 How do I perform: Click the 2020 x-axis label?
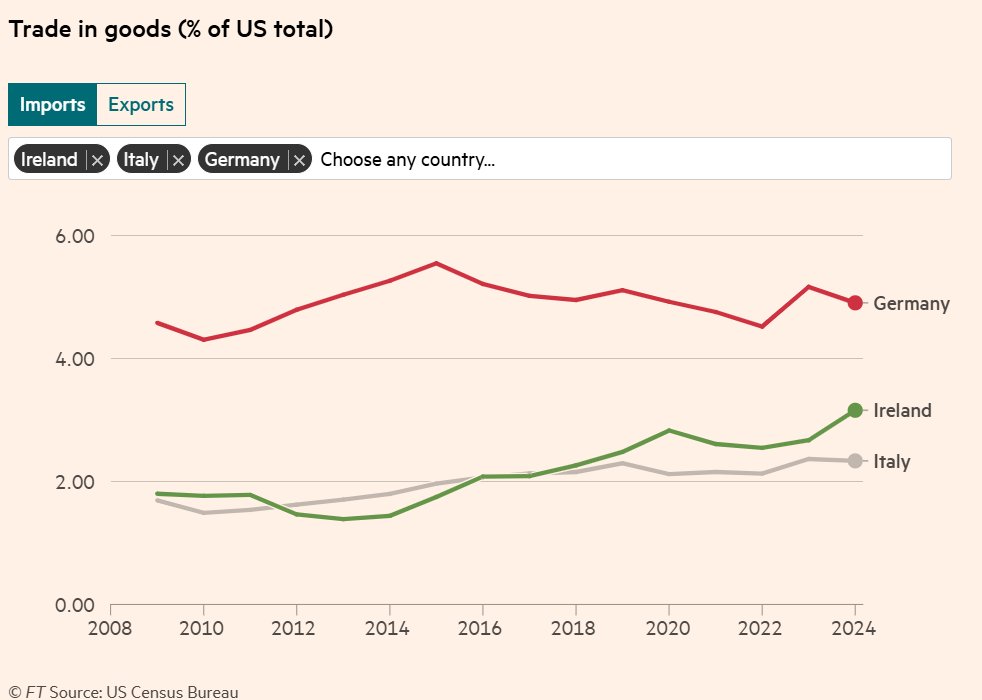pos(668,628)
